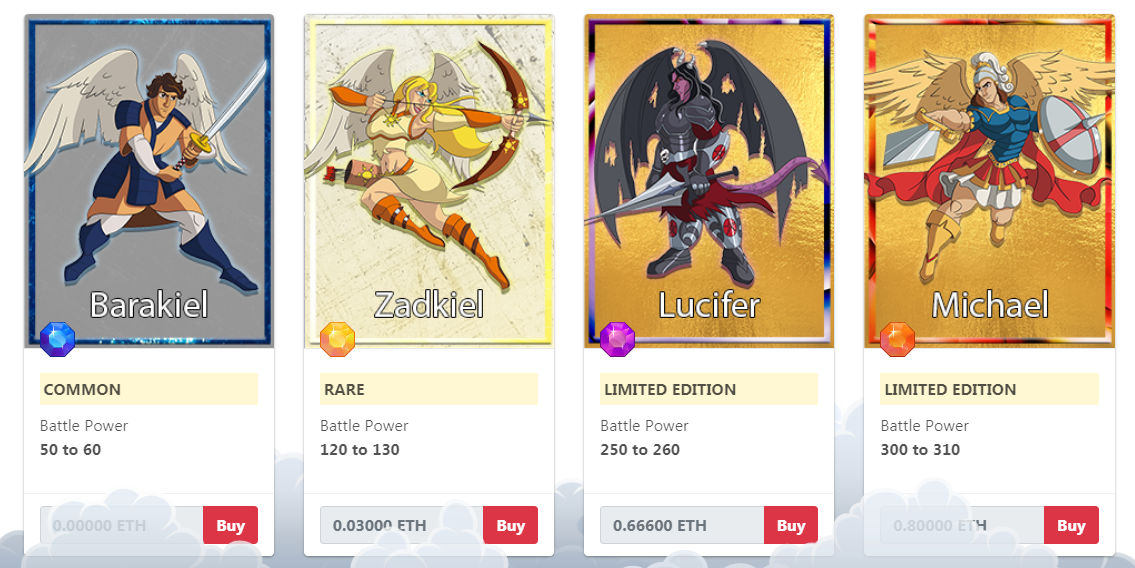Open the Lucifer card image
This screenshot has height=568, width=1135.
709,181
